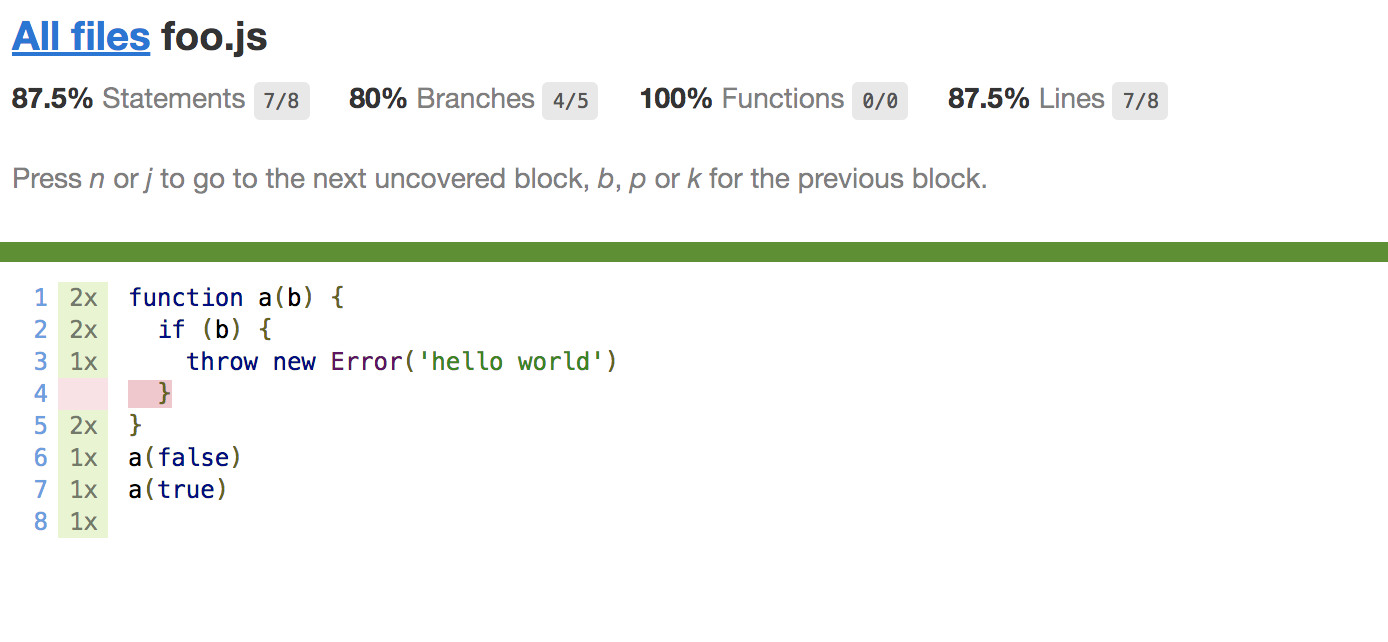This screenshot has width=1388, height=642.
Task: Click the 100% Functions percentage
Action: [x=676, y=99]
